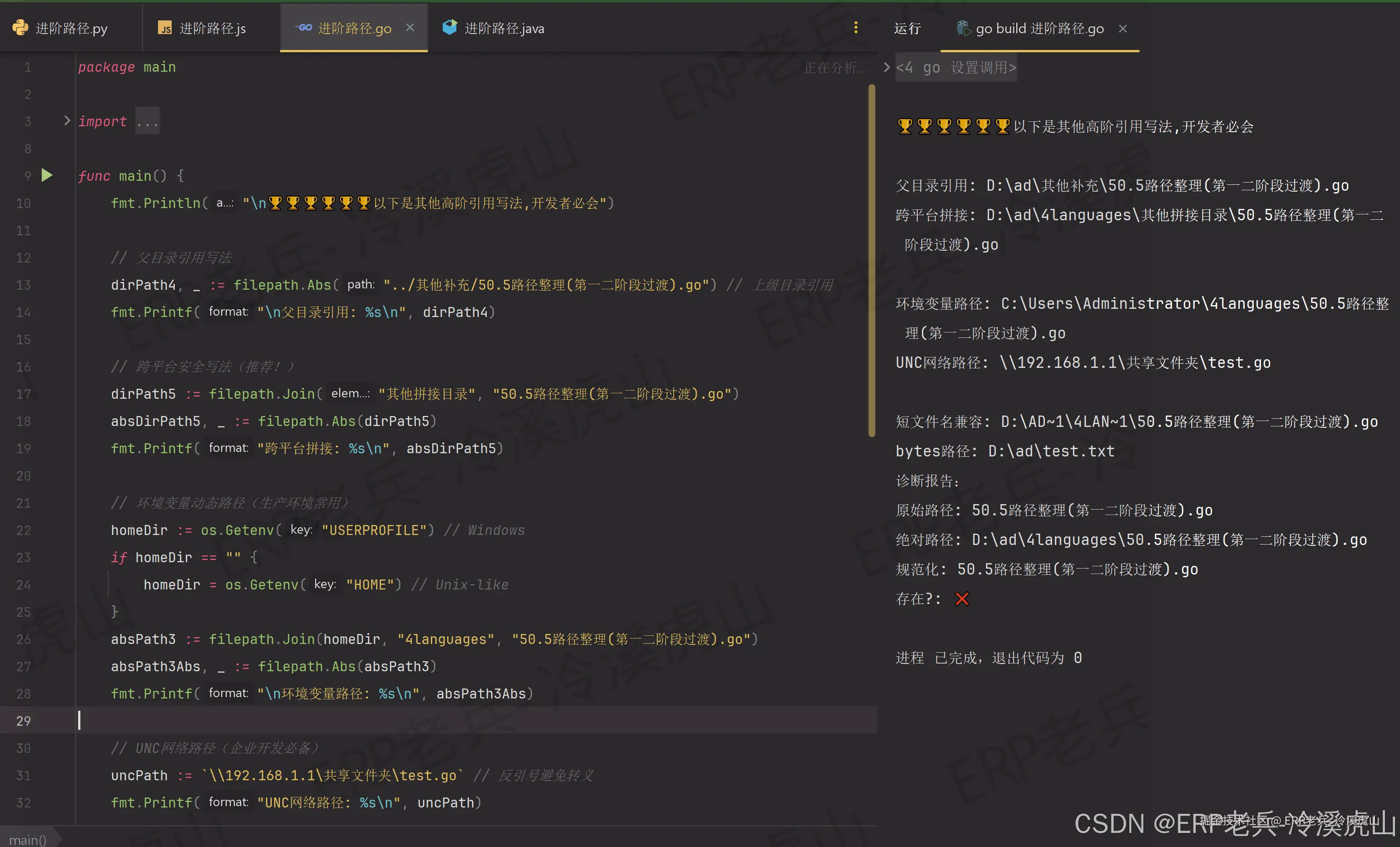Click the green run gutter arrow beside main

click(x=47, y=176)
